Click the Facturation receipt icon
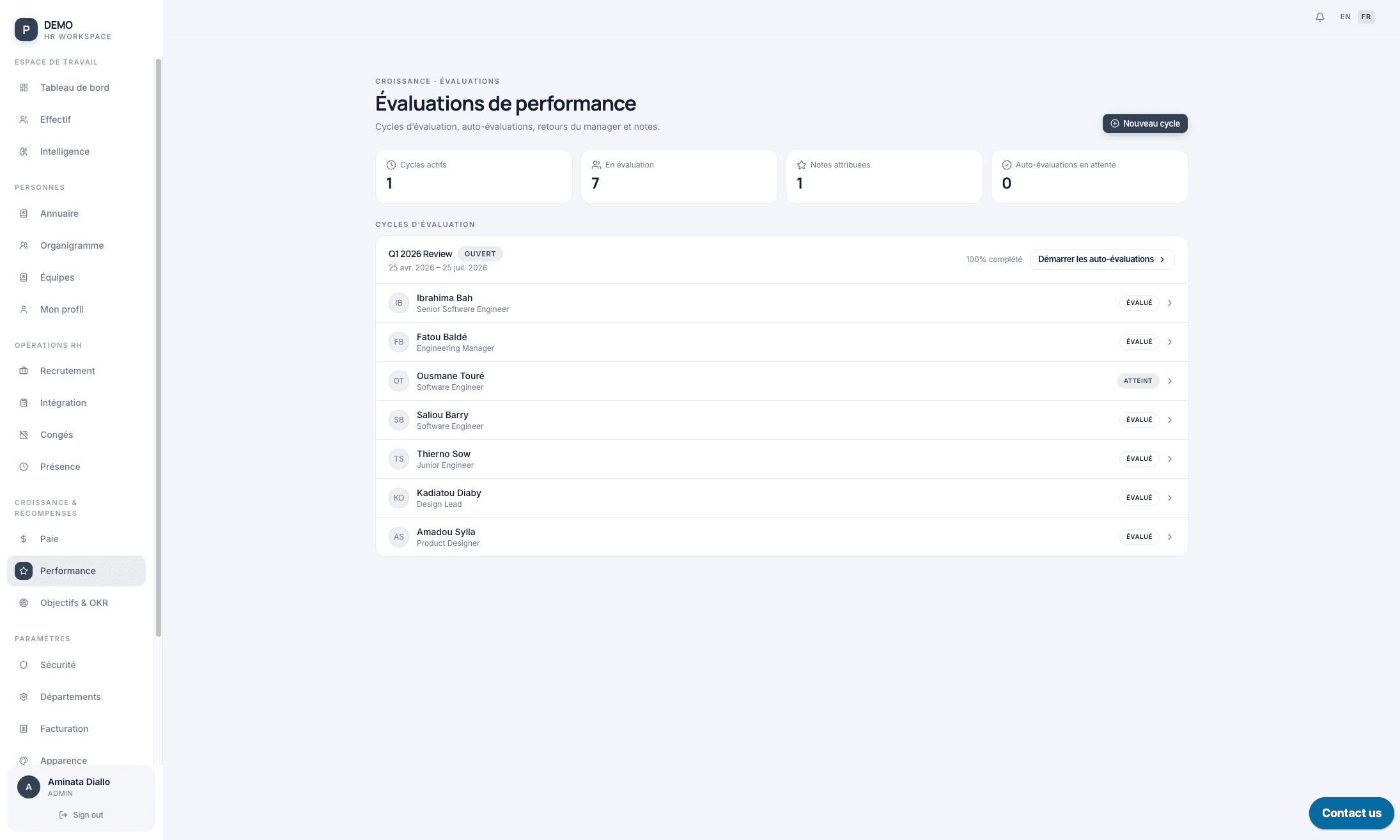Viewport: 1400px width, 840px height. (x=24, y=729)
